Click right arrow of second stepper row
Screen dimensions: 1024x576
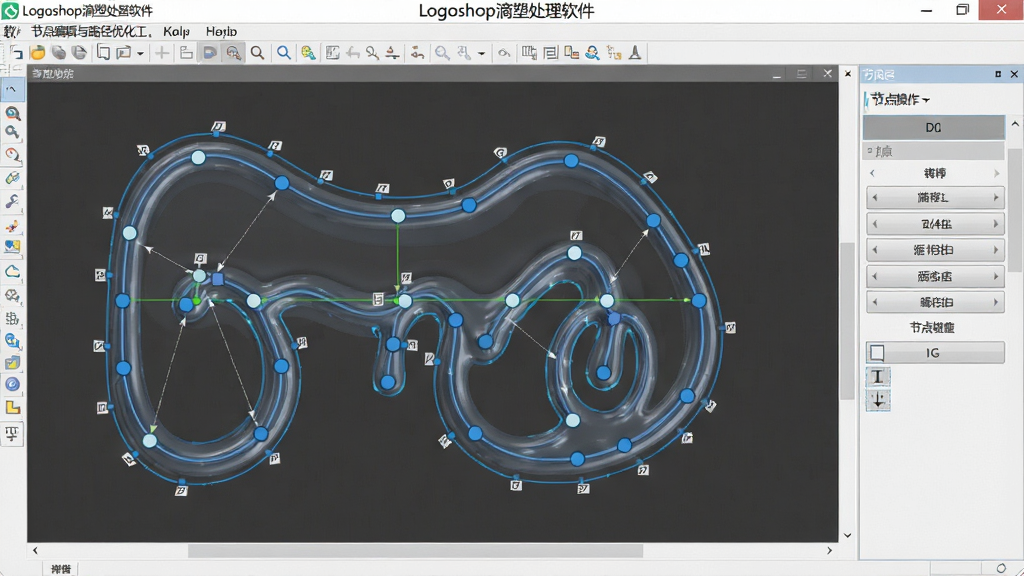click(x=996, y=224)
